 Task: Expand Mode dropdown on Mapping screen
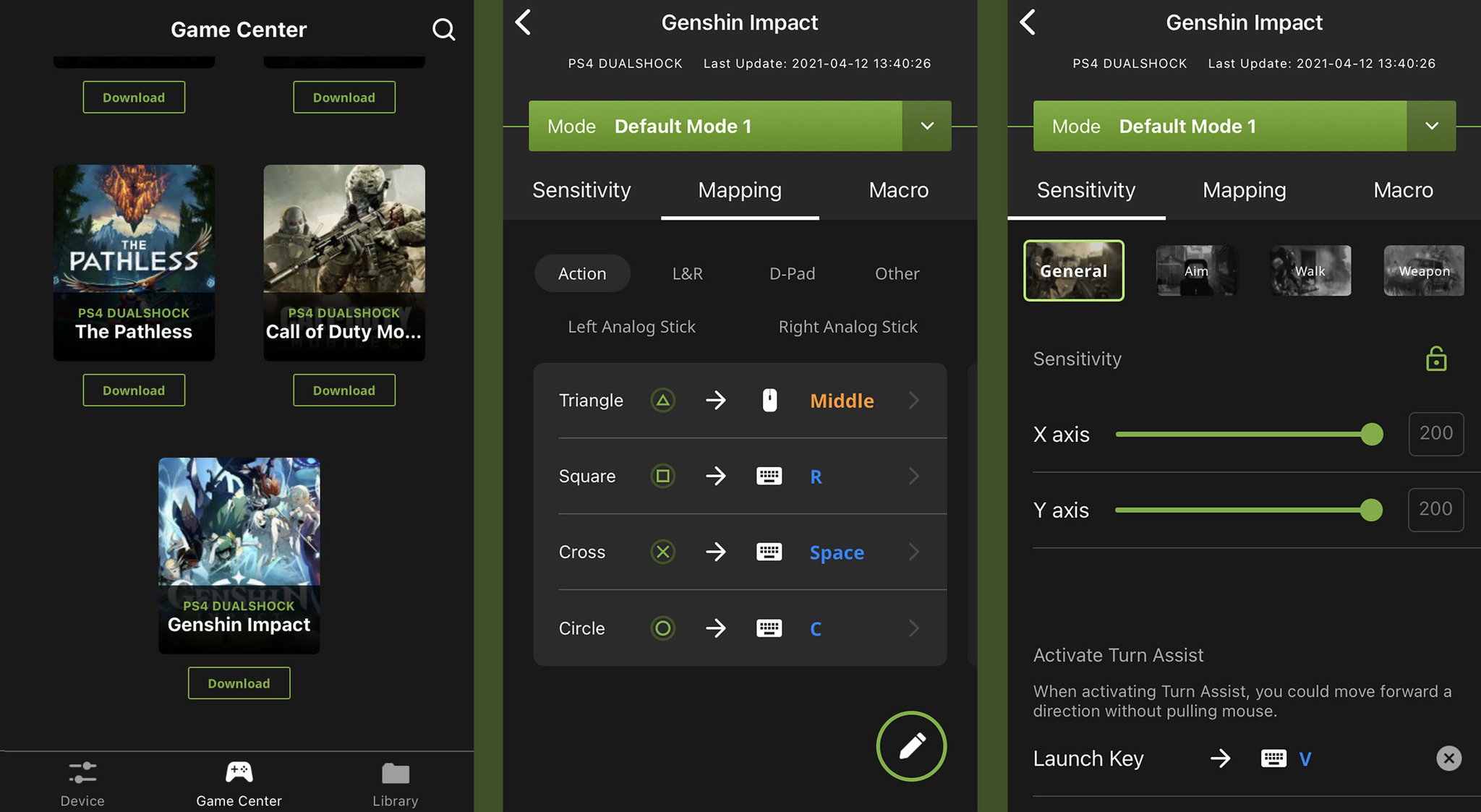(927, 126)
